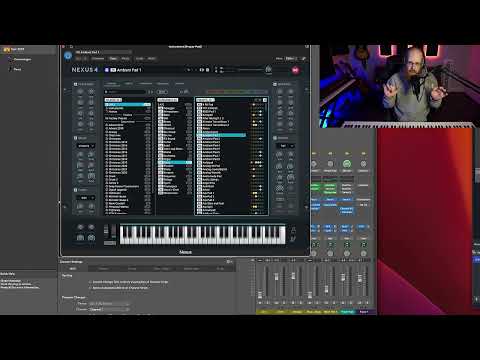Select highlighted Ambient Pad 1 preset row

(221, 135)
